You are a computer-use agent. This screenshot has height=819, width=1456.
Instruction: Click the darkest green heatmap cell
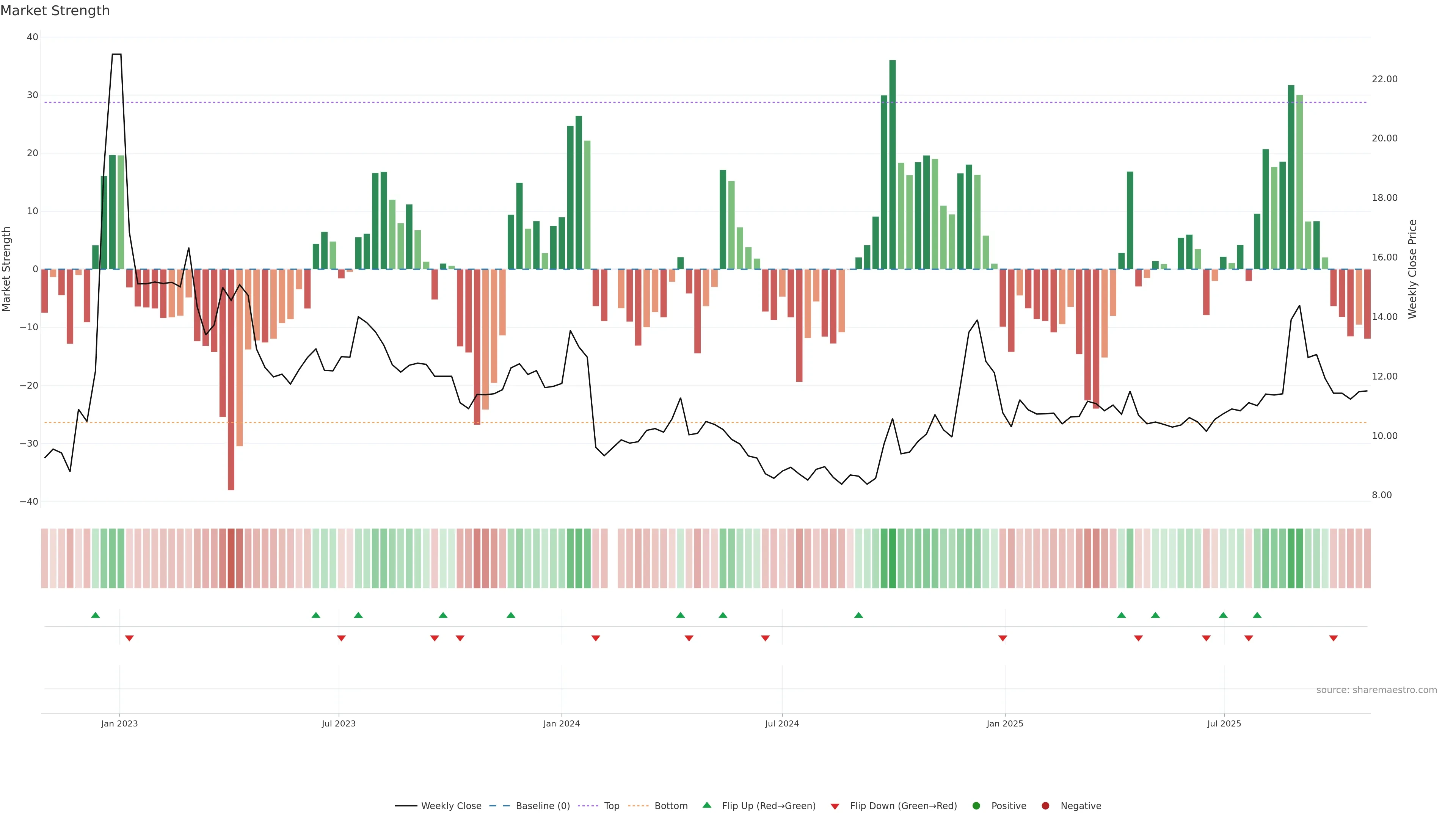click(893, 558)
